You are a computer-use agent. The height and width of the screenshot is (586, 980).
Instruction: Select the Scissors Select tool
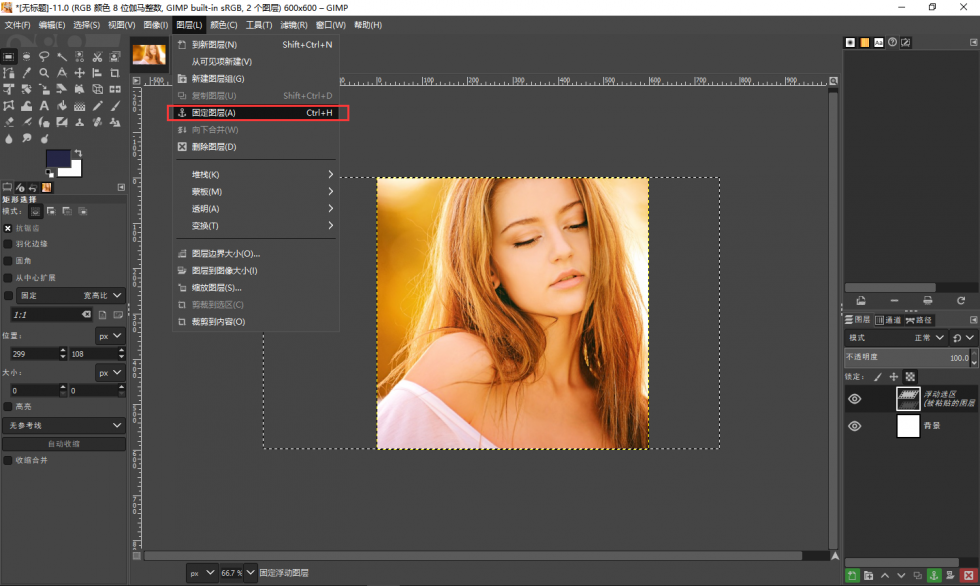click(x=98, y=56)
